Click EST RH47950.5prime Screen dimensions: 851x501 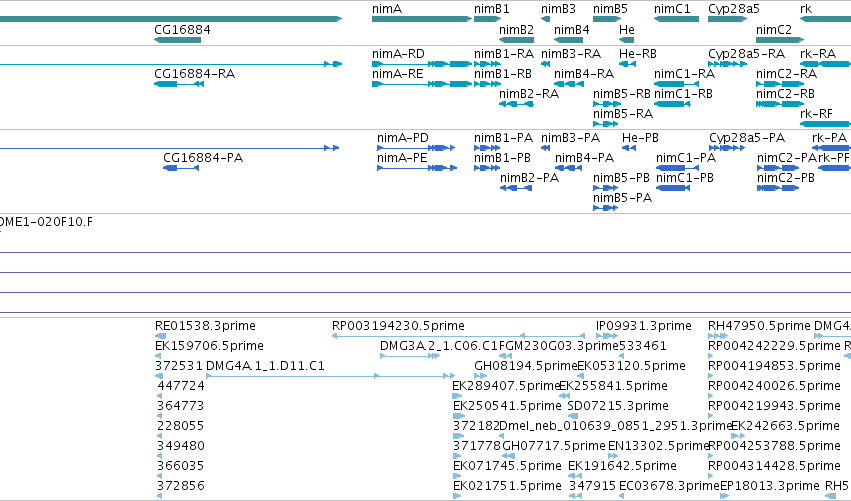(718, 336)
